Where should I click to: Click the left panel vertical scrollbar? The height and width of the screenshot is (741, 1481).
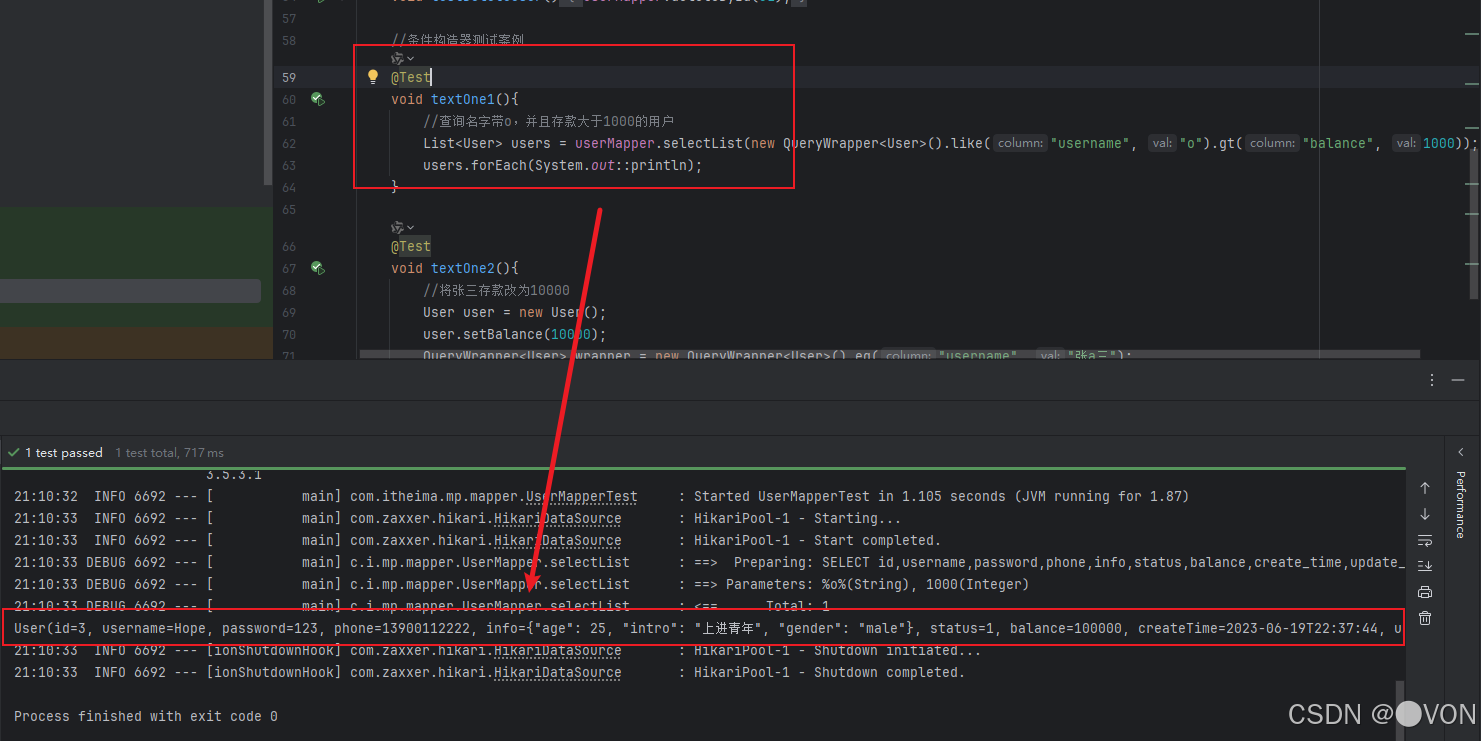267,92
